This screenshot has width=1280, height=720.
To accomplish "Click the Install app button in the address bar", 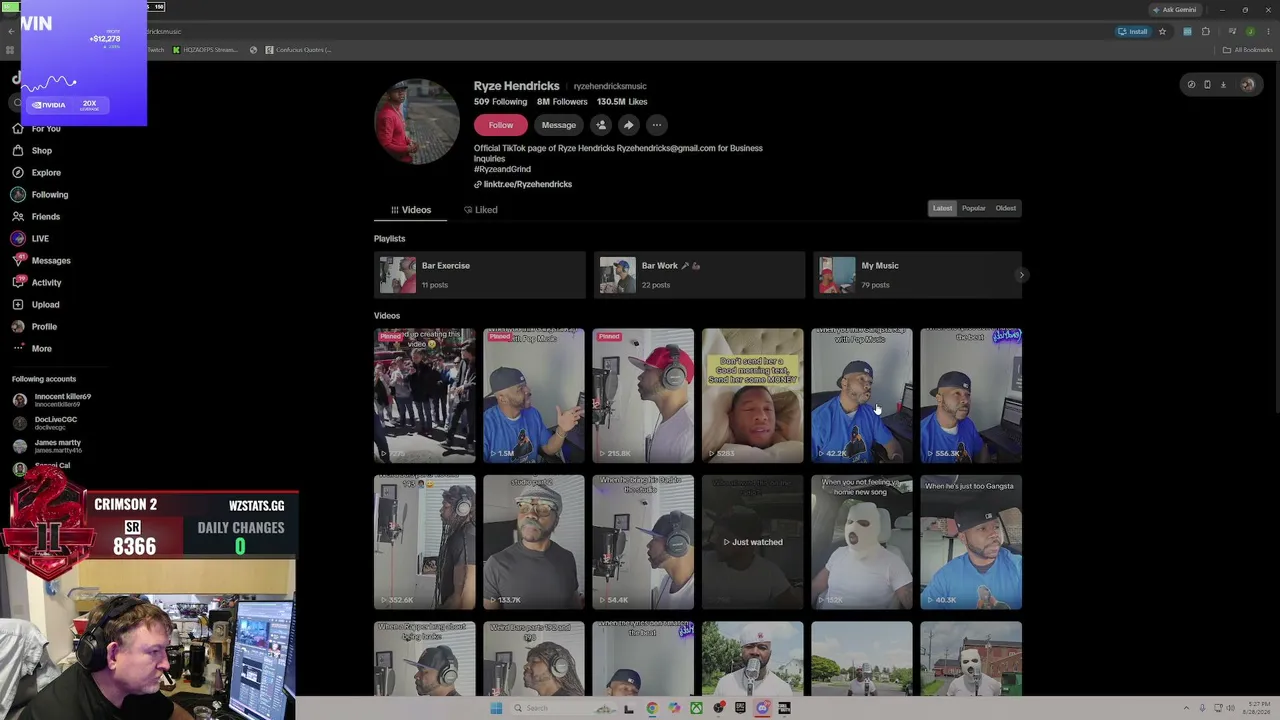I will (x=1134, y=31).
